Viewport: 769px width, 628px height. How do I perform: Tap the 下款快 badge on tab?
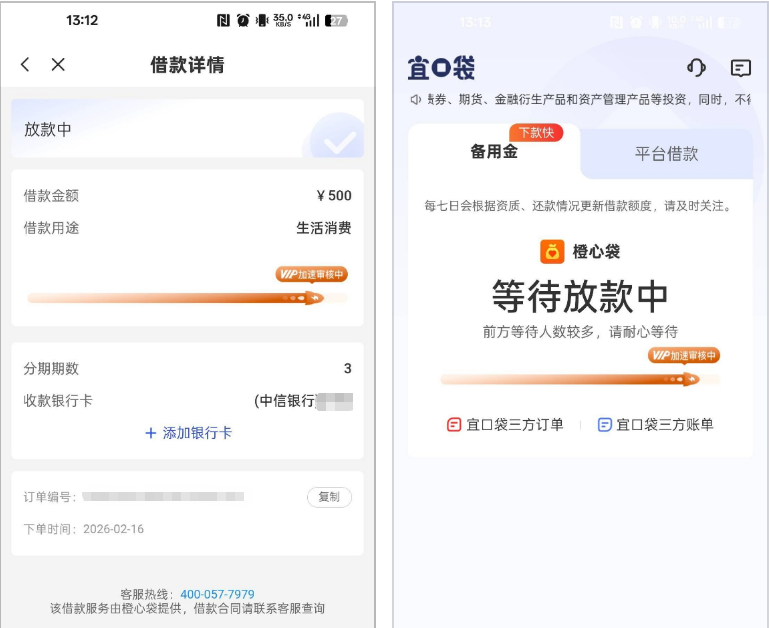[x=536, y=132]
